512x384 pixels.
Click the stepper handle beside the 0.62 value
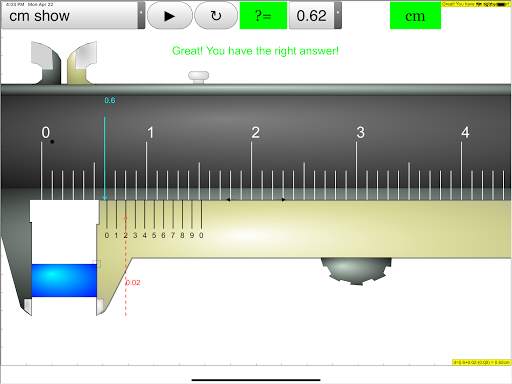point(338,15)
